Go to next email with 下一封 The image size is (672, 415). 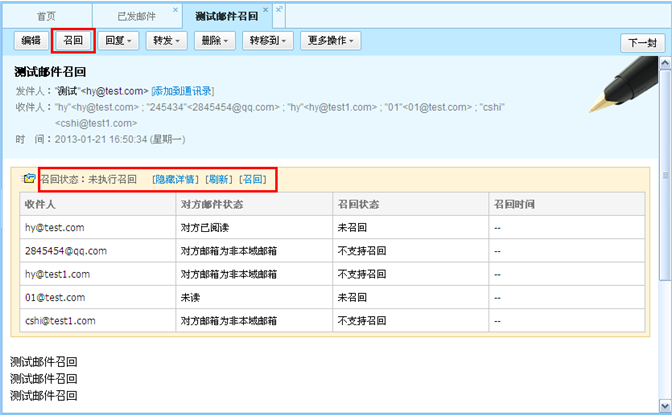point(640,43)
